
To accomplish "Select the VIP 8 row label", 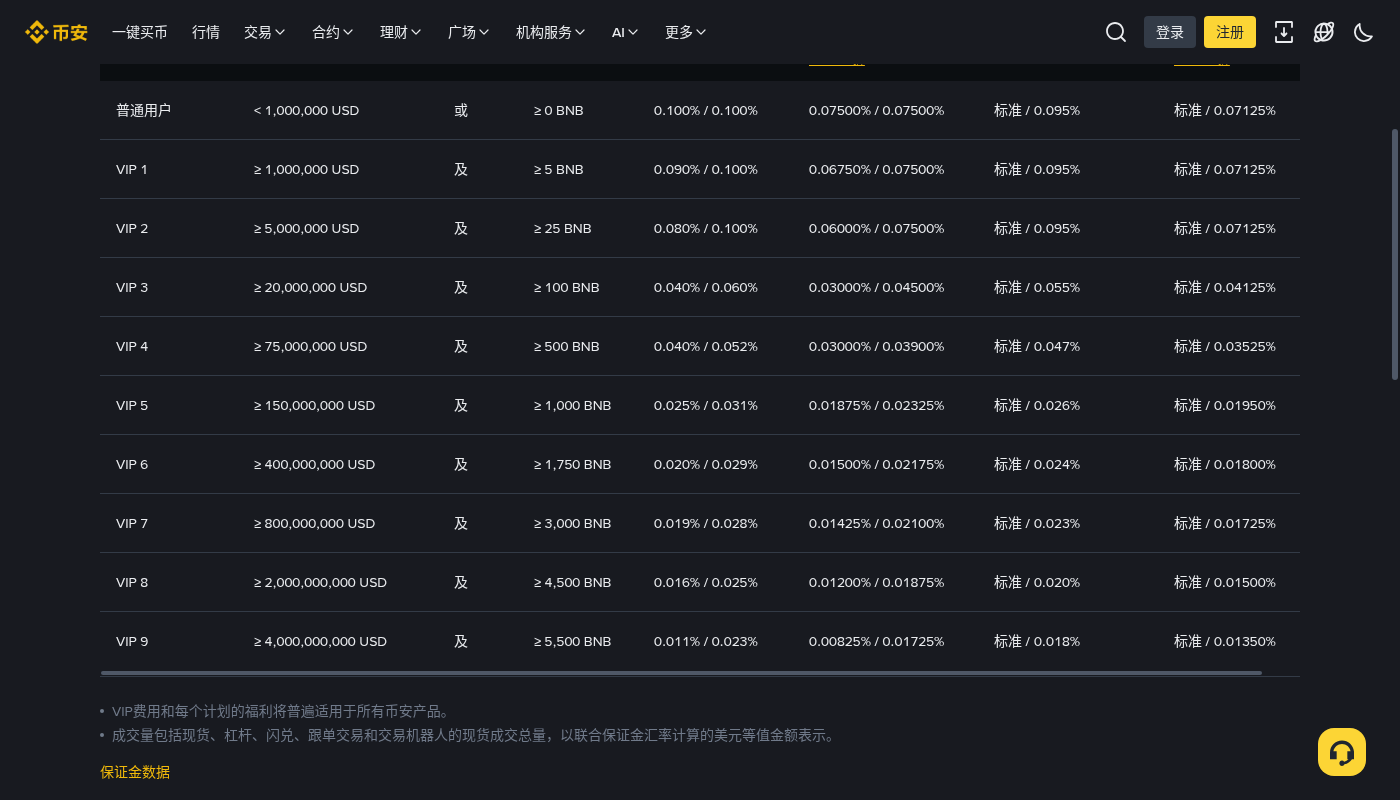I will [132, 582].
